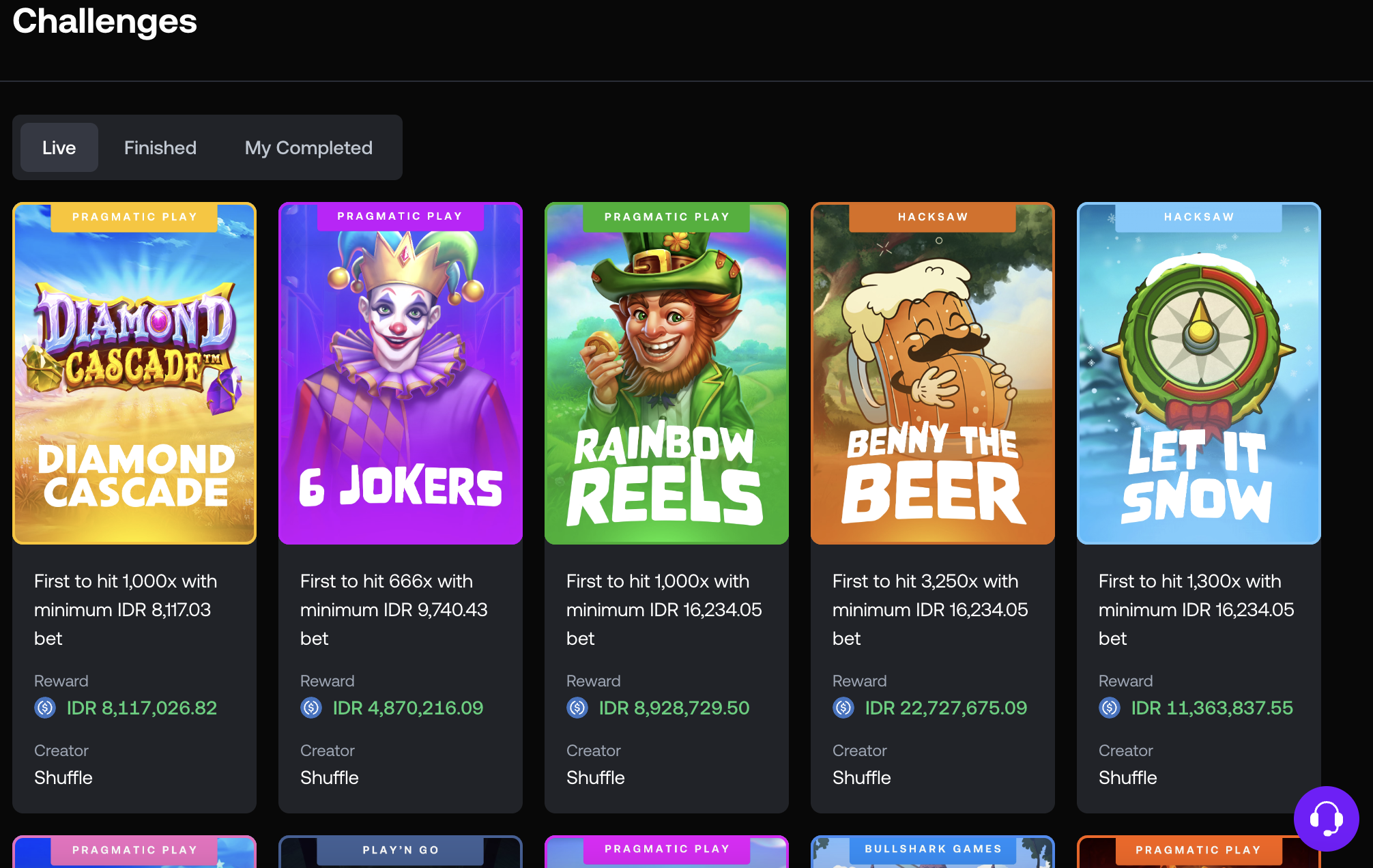Open live support chat headset icon
1373x868 pixels.
click(x=1326, y=818)
